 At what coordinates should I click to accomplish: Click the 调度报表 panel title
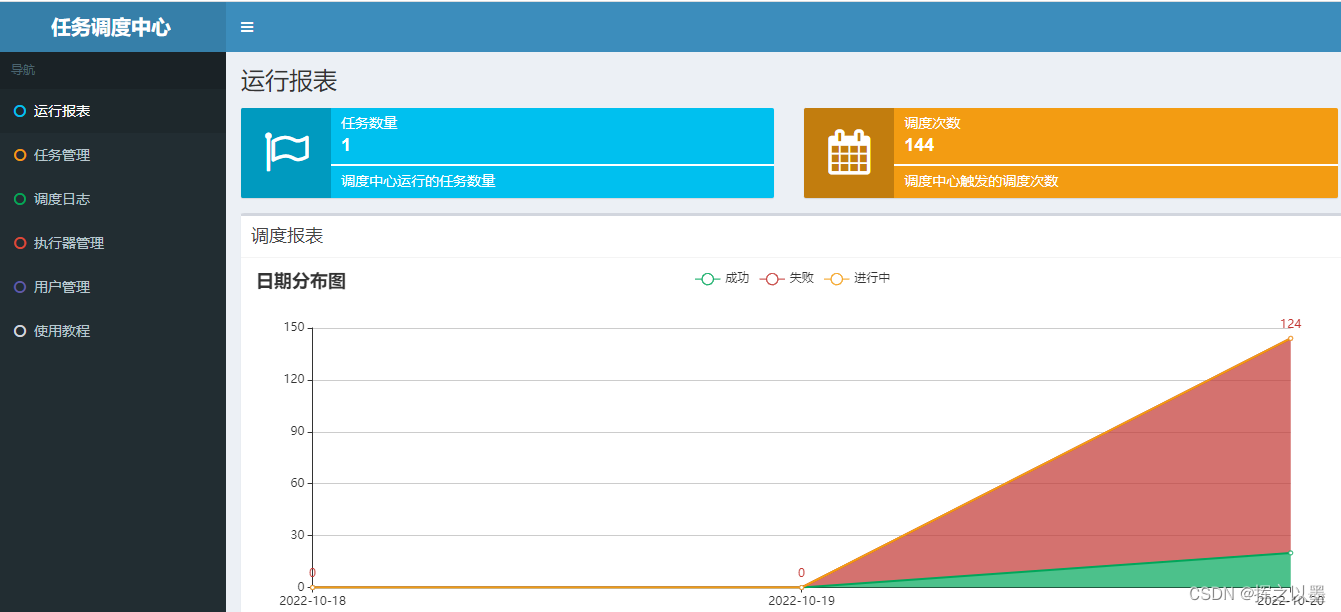(x=287, y=236)
